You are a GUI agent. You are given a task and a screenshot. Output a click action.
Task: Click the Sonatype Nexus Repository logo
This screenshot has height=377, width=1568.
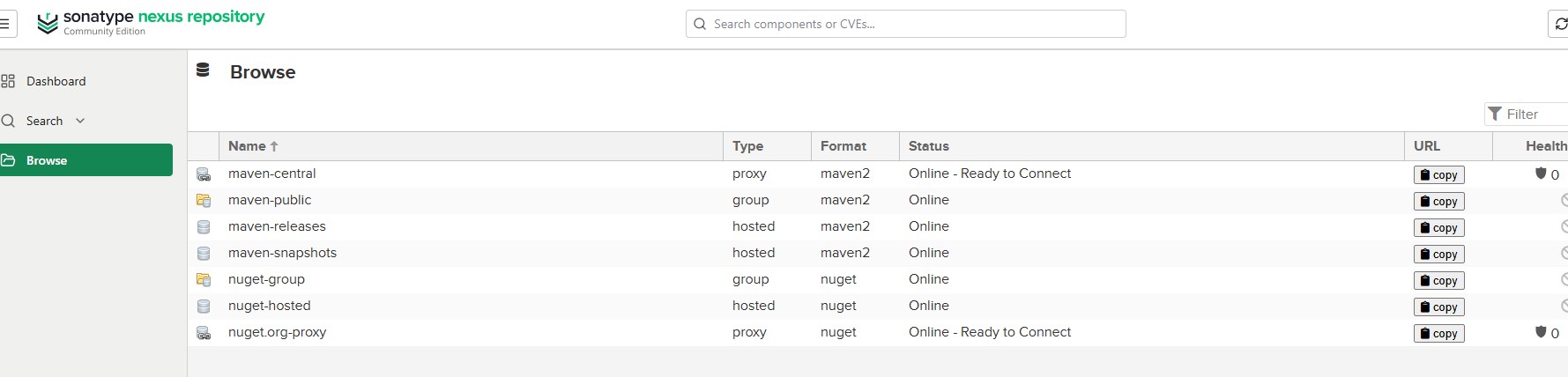[x=151, y=23]
